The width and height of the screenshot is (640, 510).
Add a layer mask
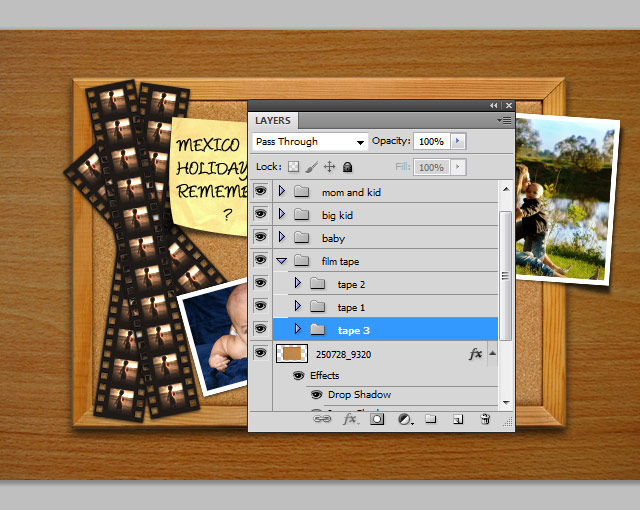click(x=377, y=420)
